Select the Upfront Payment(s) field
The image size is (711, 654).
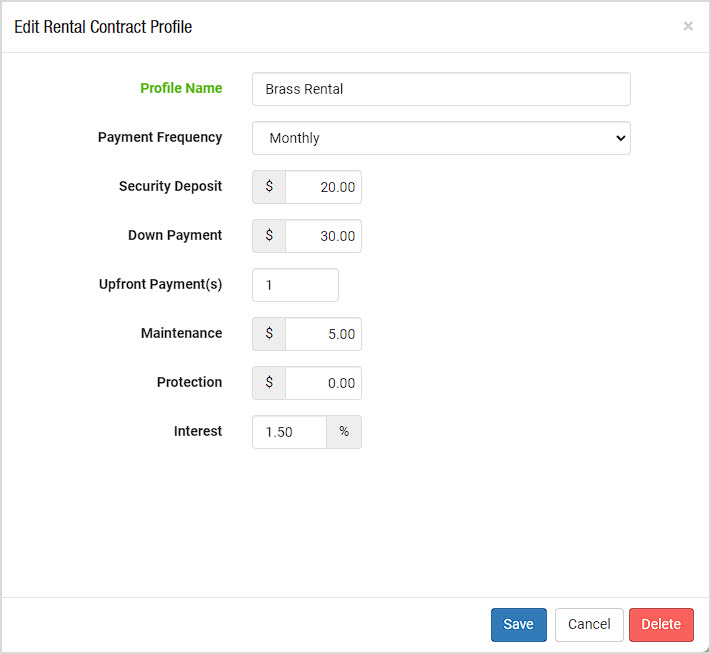tap(295, 285)
